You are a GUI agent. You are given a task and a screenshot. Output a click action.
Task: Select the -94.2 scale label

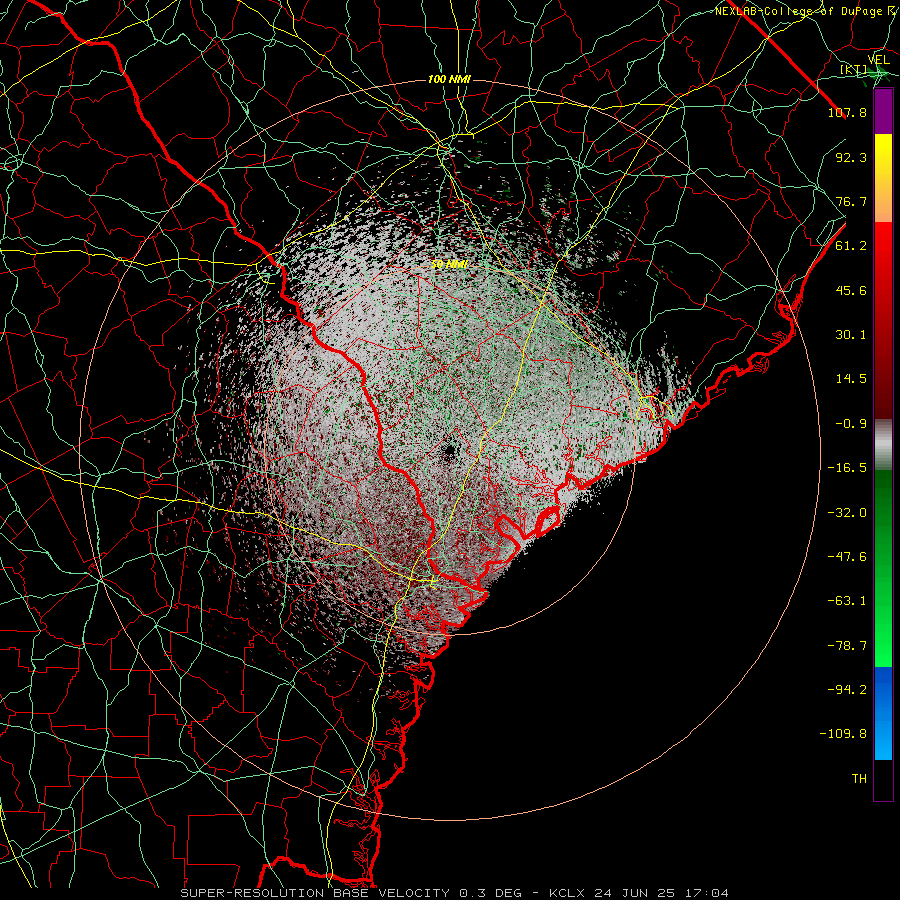847,690
